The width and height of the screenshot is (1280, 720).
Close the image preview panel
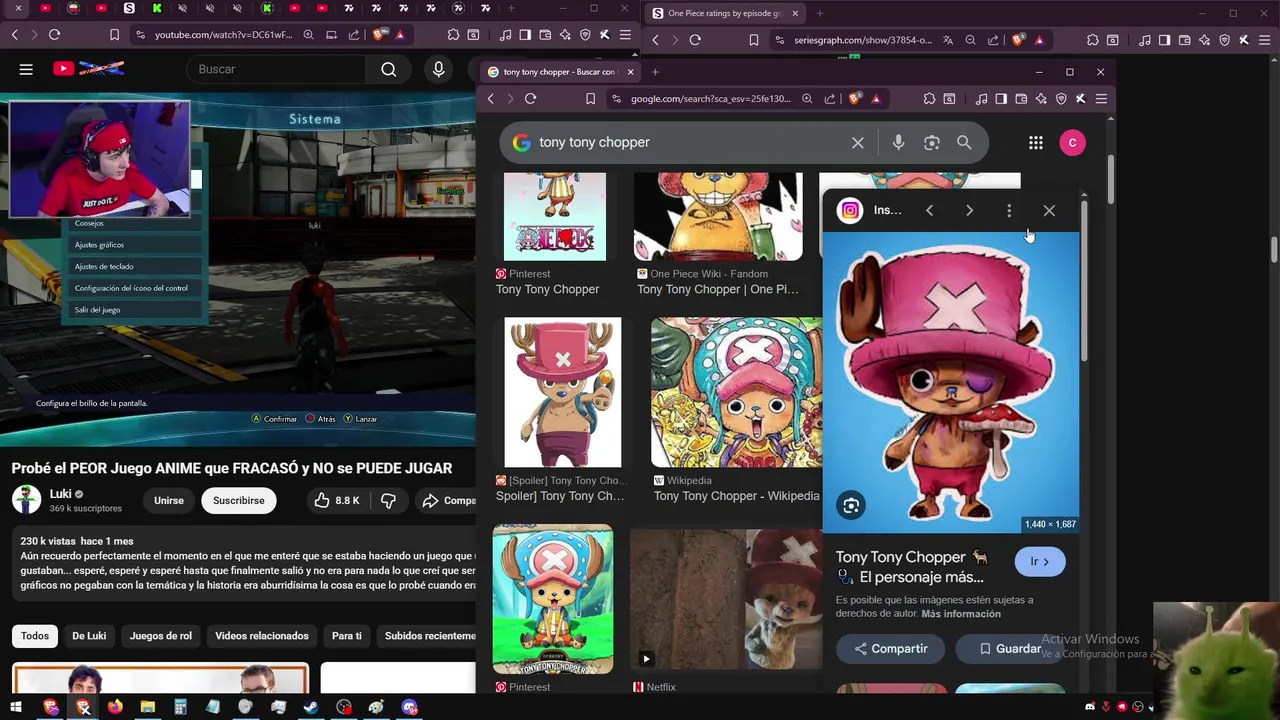point(1049,211)
